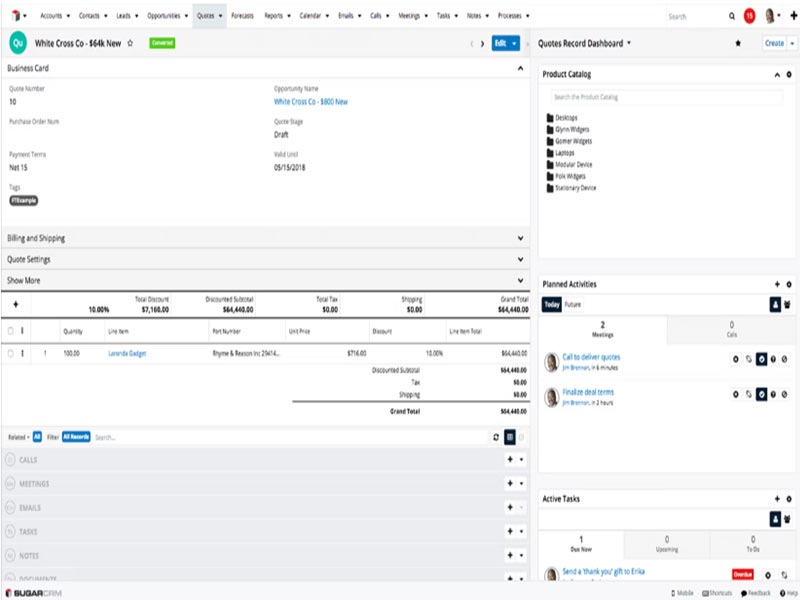Switch to the Future tab in Planned Activities
This screenshot has height=600, width=800.
(573, 303)
